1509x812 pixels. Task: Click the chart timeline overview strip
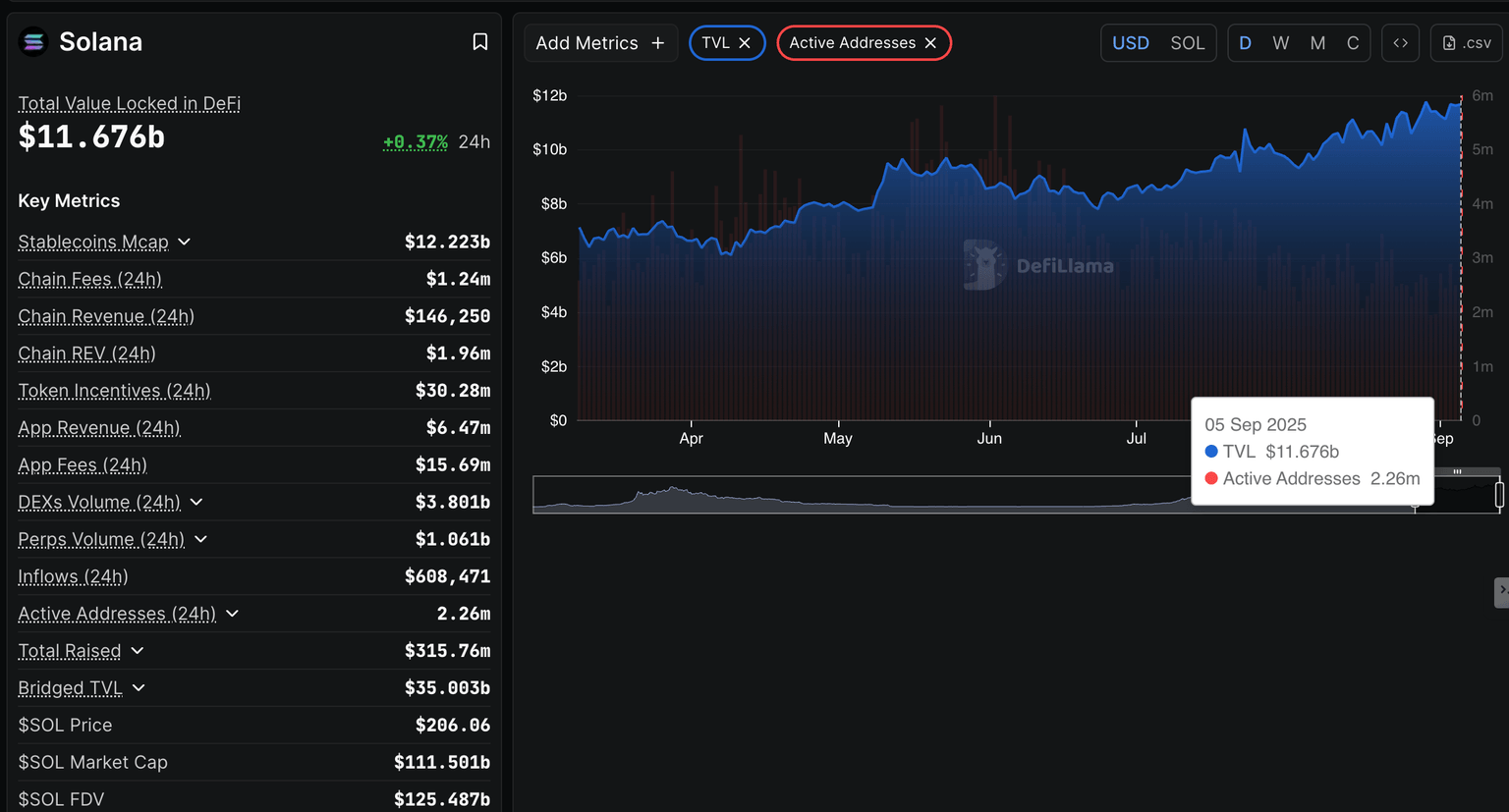865,495
